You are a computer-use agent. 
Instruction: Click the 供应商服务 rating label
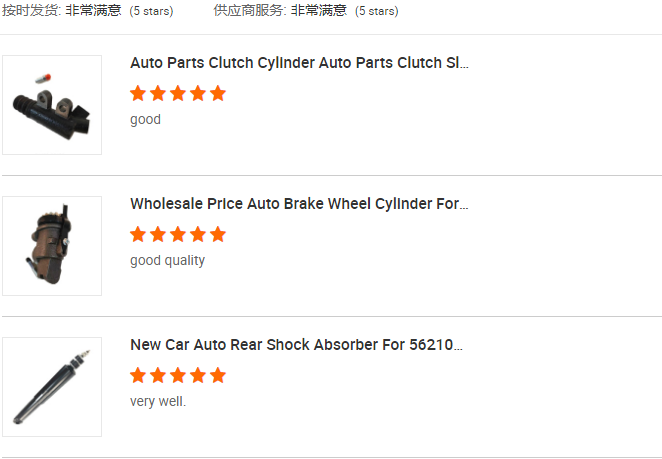(248, 11)
